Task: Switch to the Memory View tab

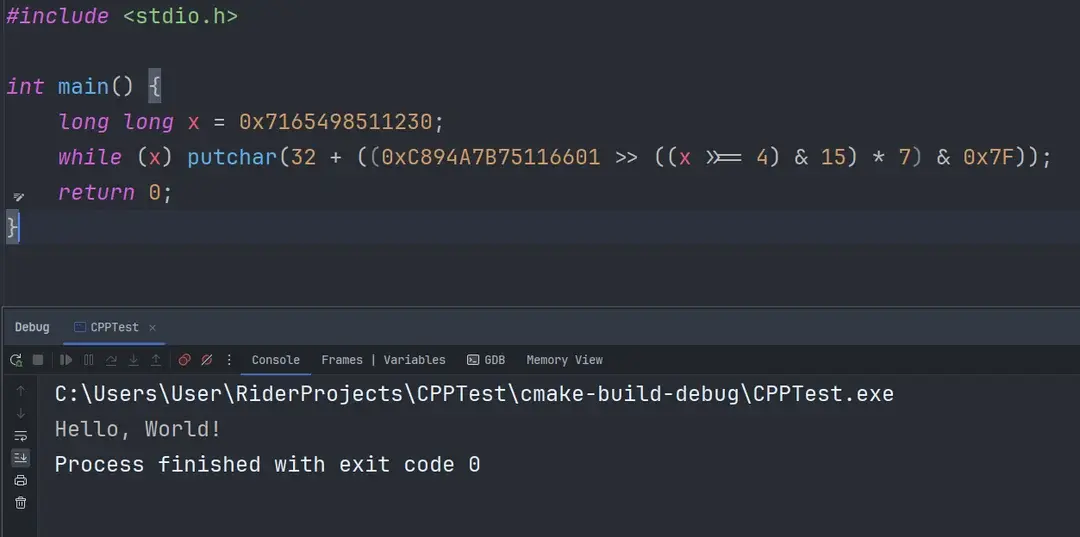Action: click(x=564, y=360)
